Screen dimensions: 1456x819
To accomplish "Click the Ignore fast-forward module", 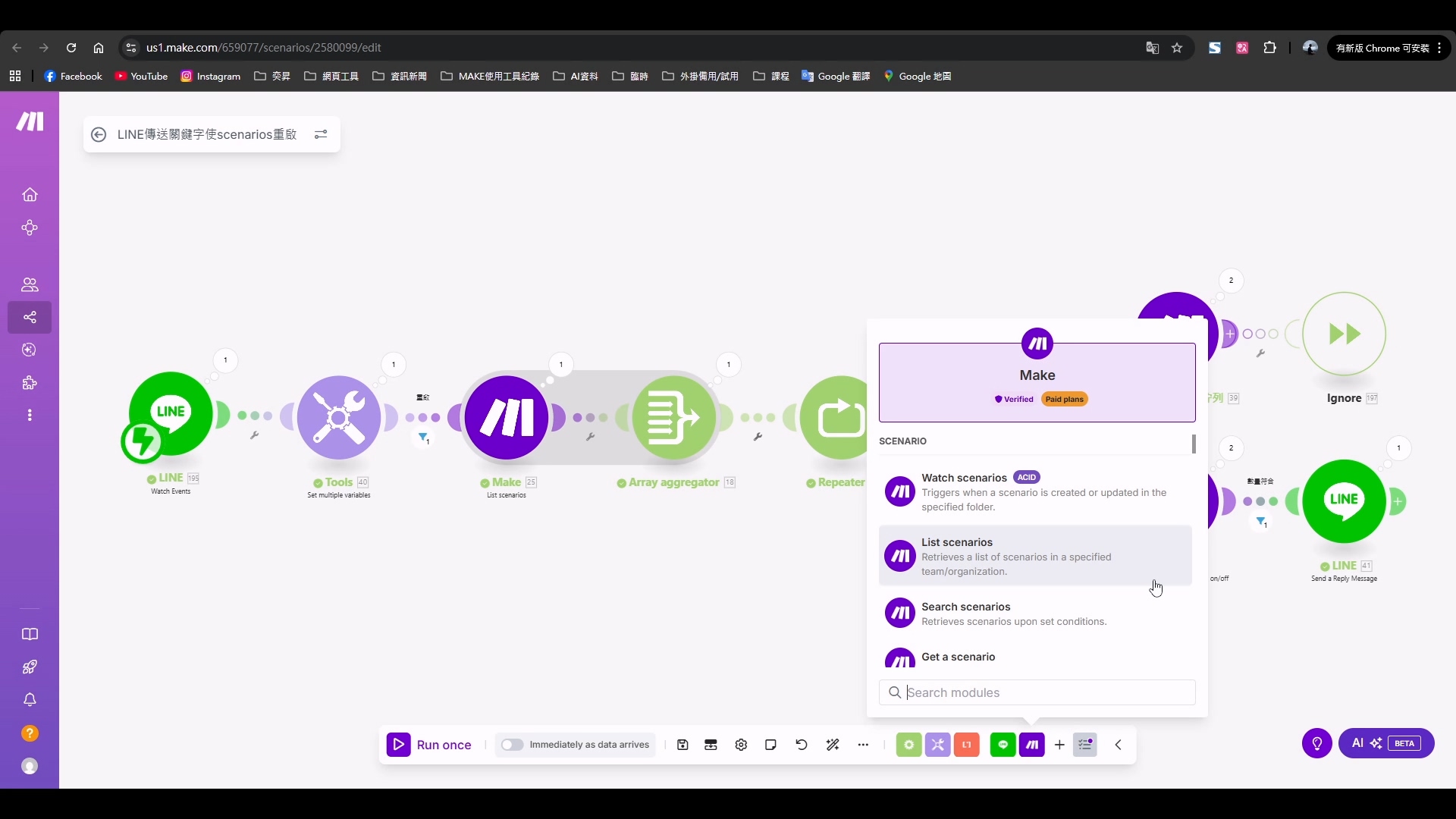I will click(1345, 334).
